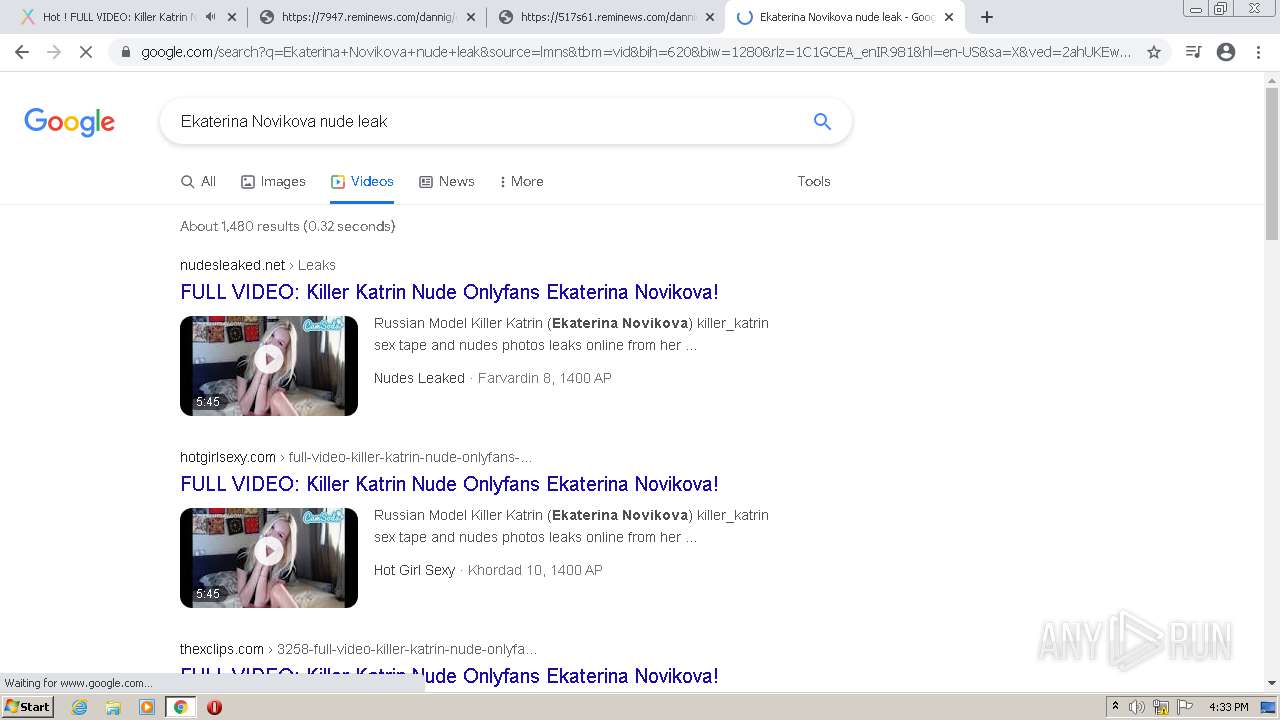Screen dimensions: 1280x720
Task: Click the red Opera-style taskbar icon
Action: point(214,707)
